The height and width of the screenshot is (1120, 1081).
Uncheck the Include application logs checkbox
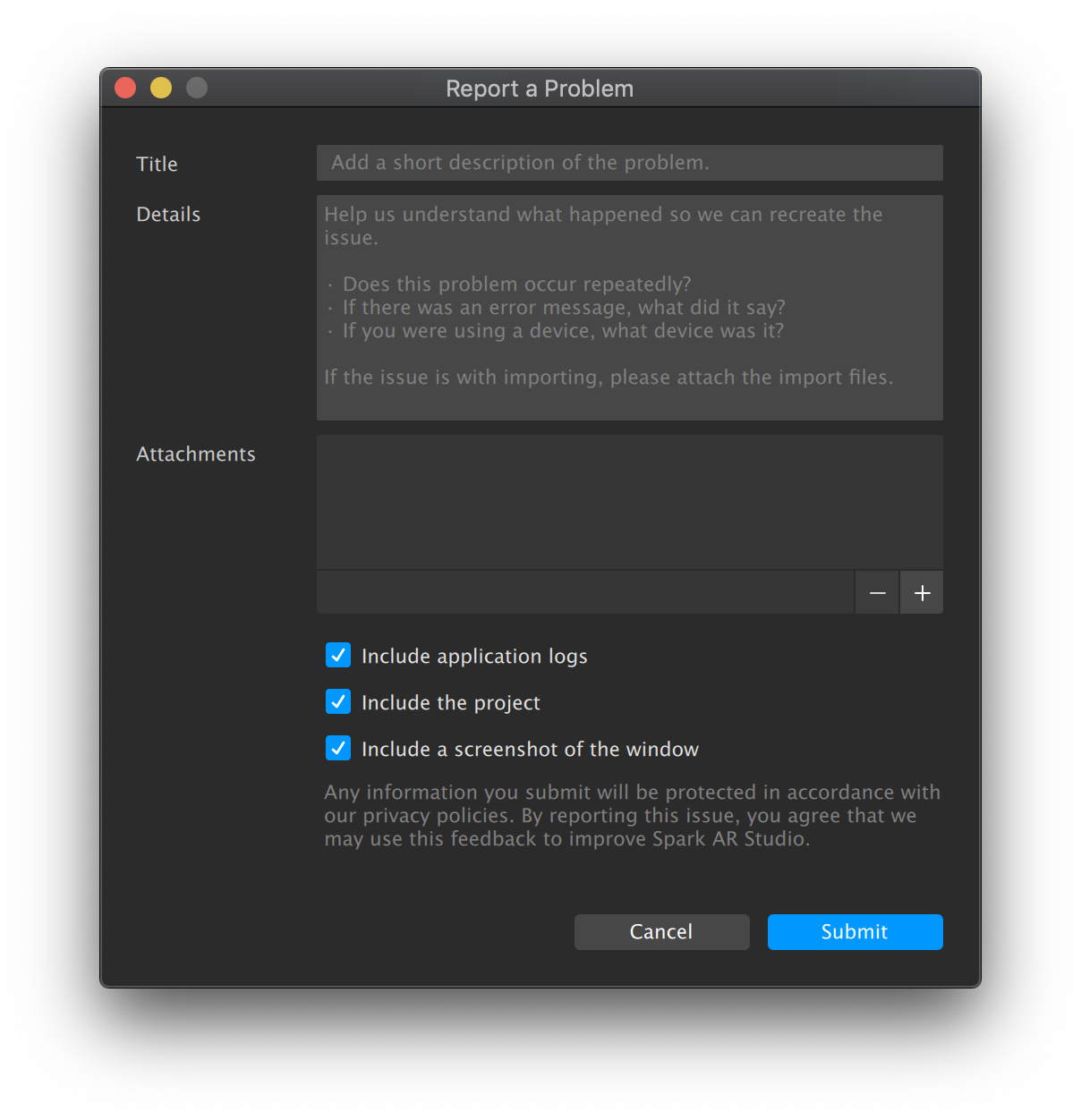tap(338, 656)
